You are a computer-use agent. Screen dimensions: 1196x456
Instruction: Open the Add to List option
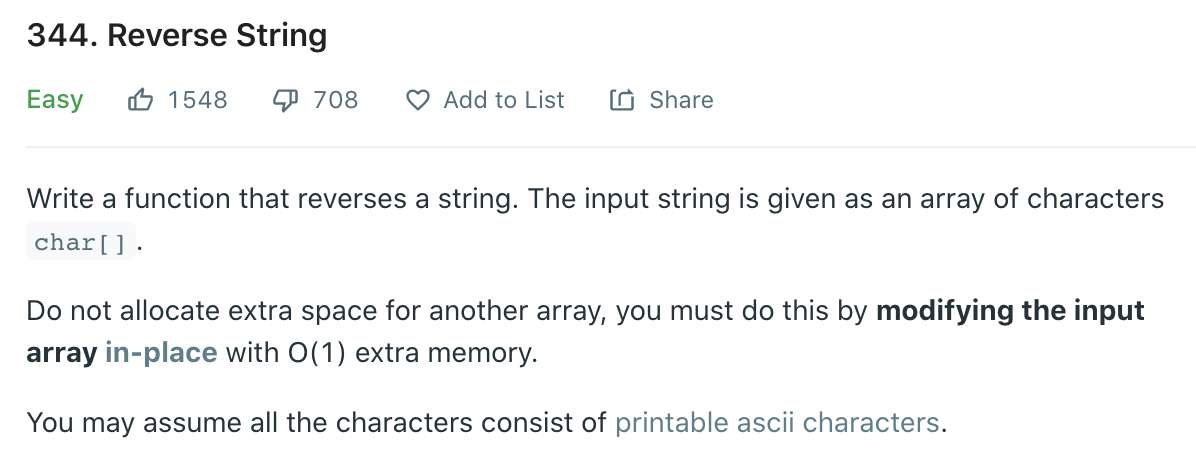tap(504, 100)
